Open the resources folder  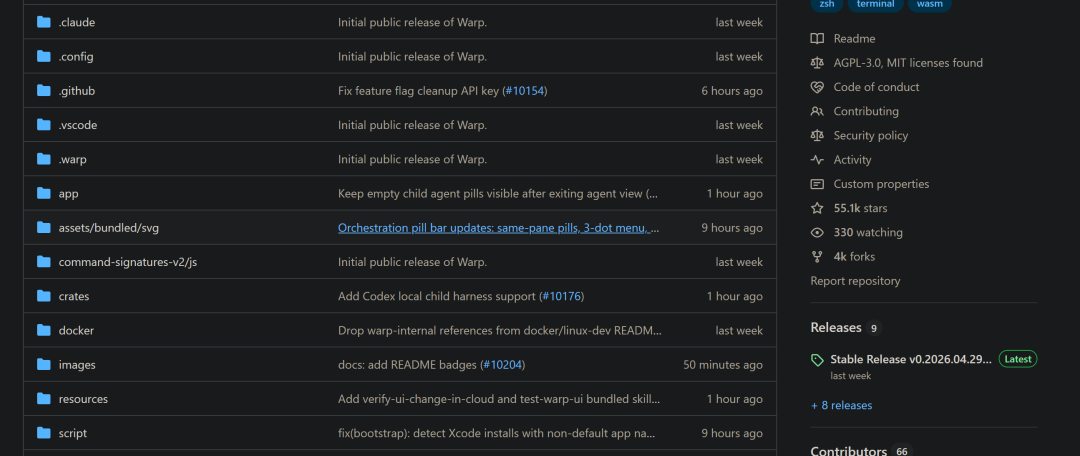[83, 399]
